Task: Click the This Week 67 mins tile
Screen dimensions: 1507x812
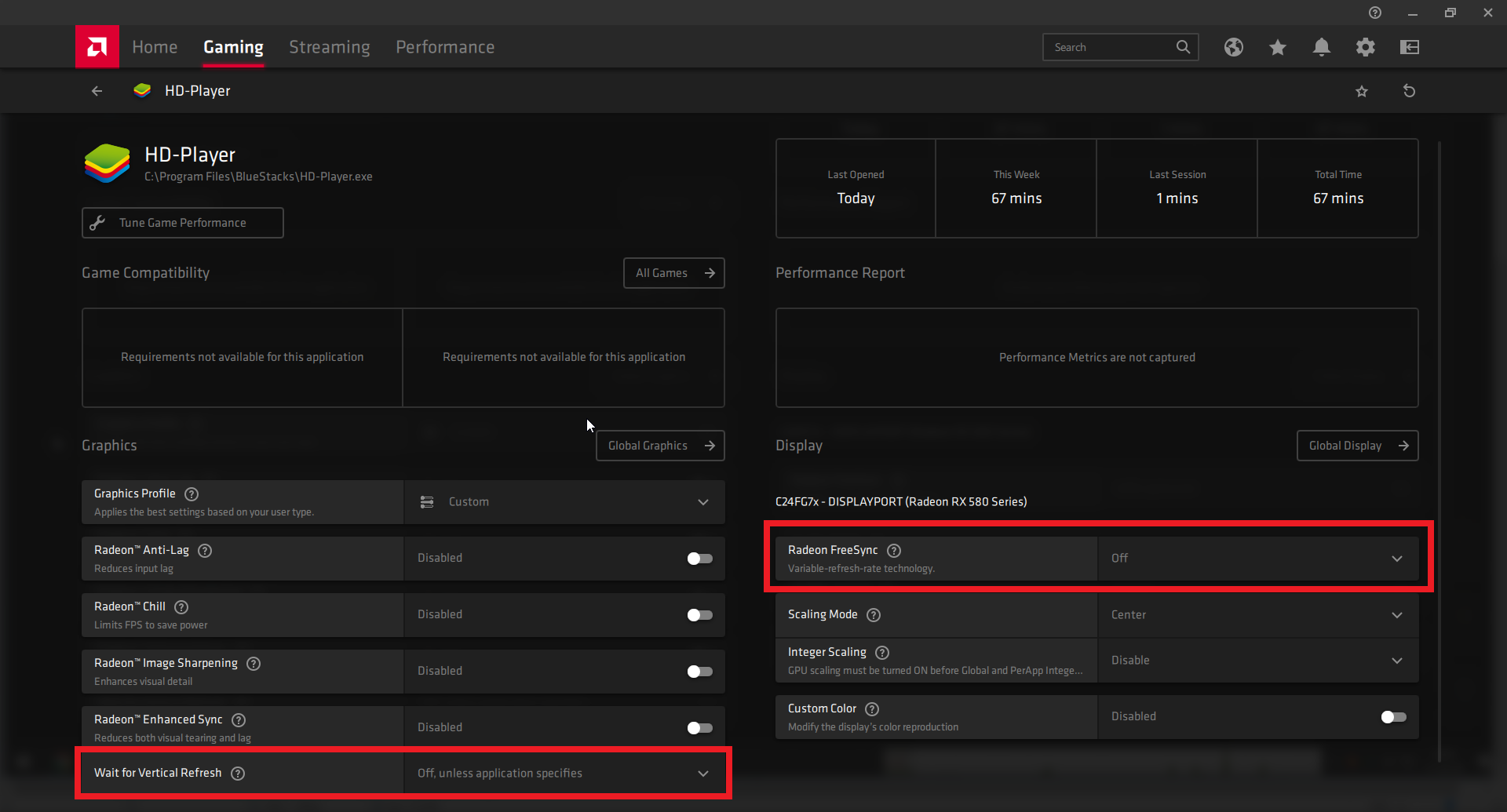Action: pos(1016,188)
